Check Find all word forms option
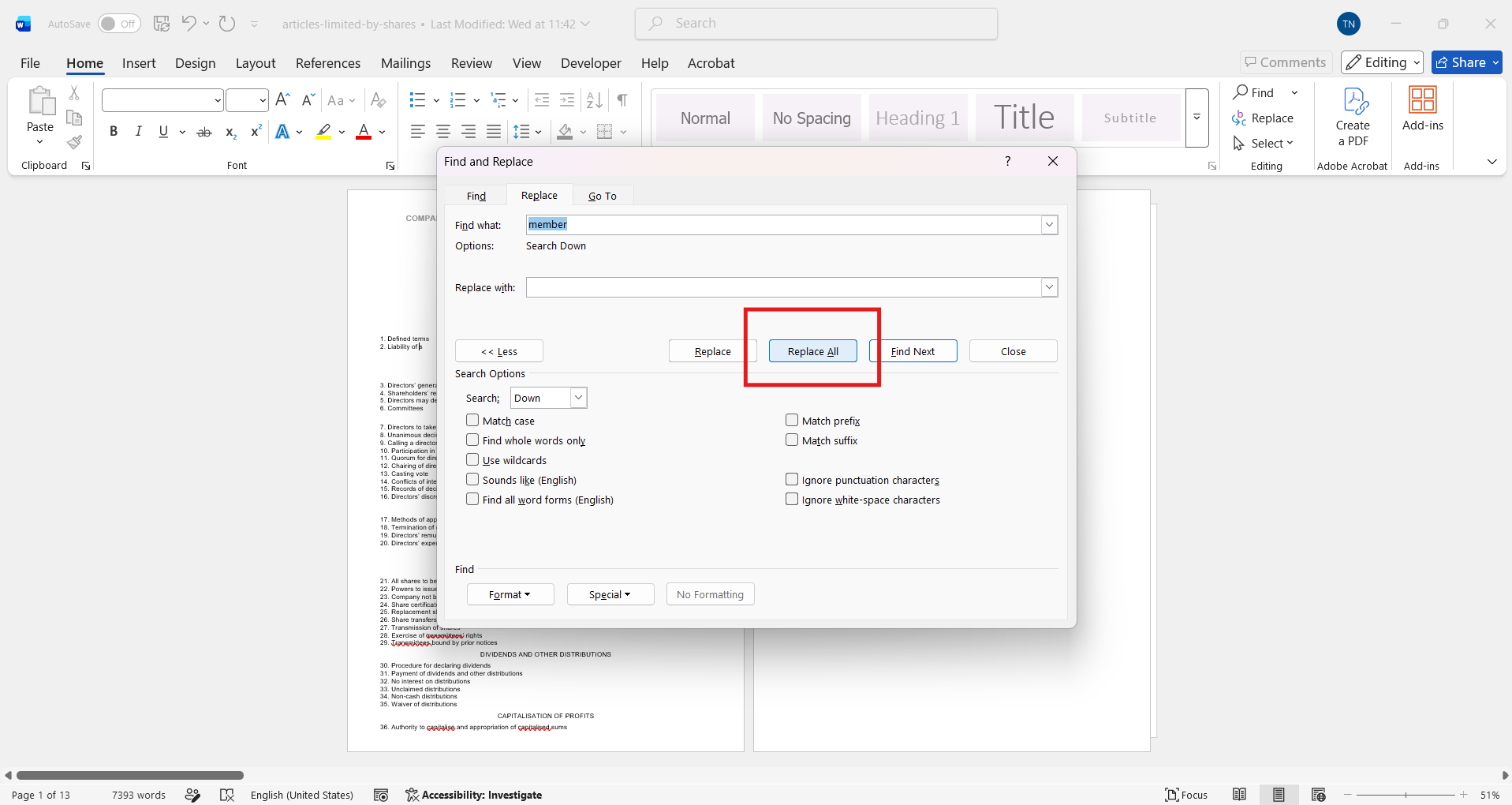 [472, 500]
